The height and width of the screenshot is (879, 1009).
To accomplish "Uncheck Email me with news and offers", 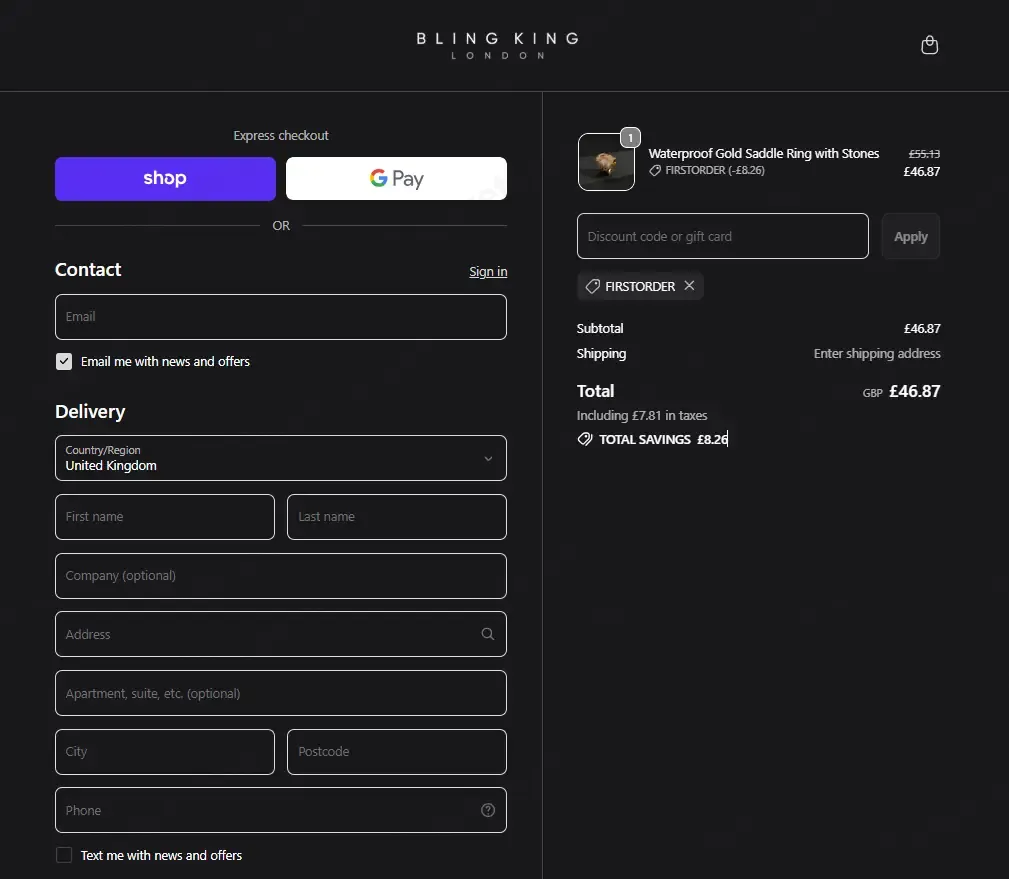I will tap(64, 361).
